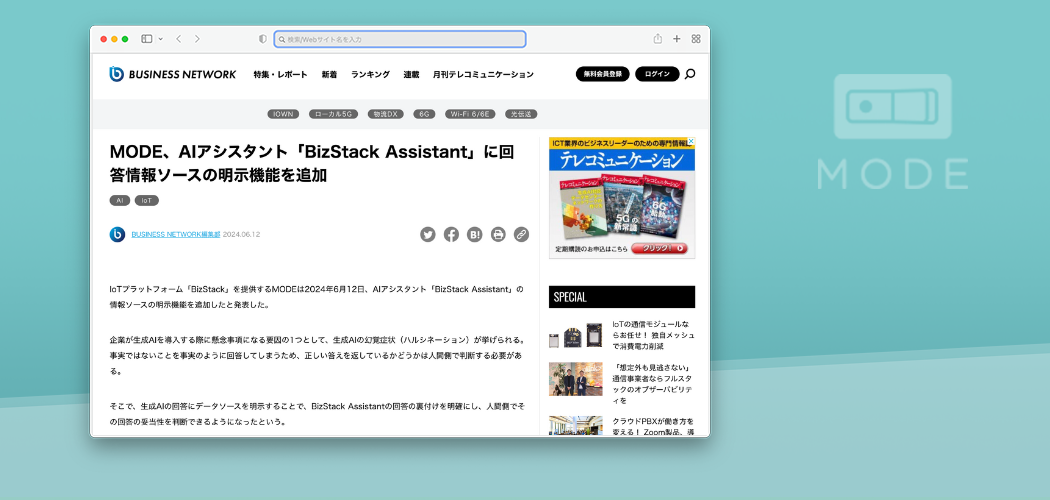Click BUSINESS NETWORK編集部 author link
The height and width of the screenshot is (500, 1050).
(x=175, y=234)
